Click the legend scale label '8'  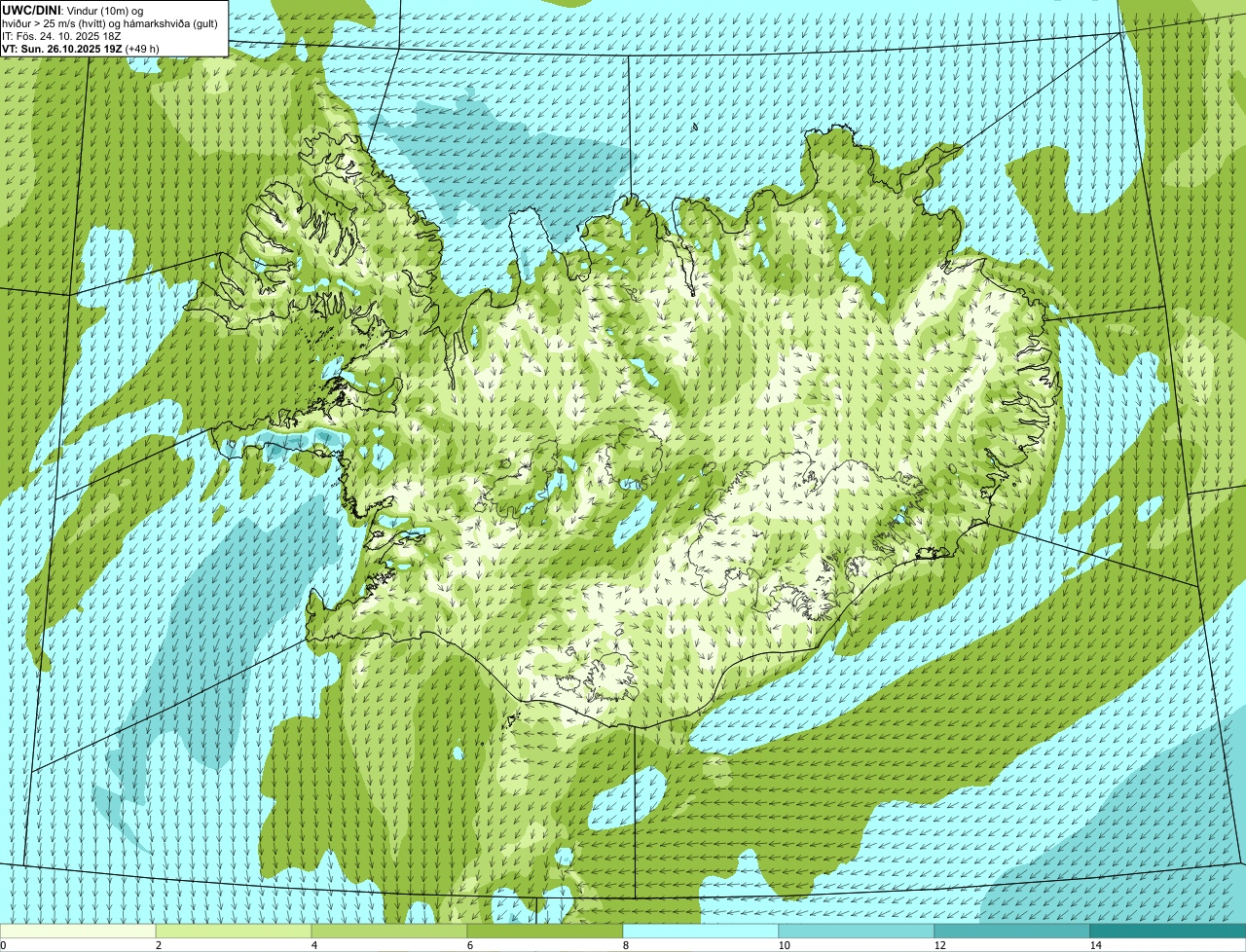(x=625, y=945)
